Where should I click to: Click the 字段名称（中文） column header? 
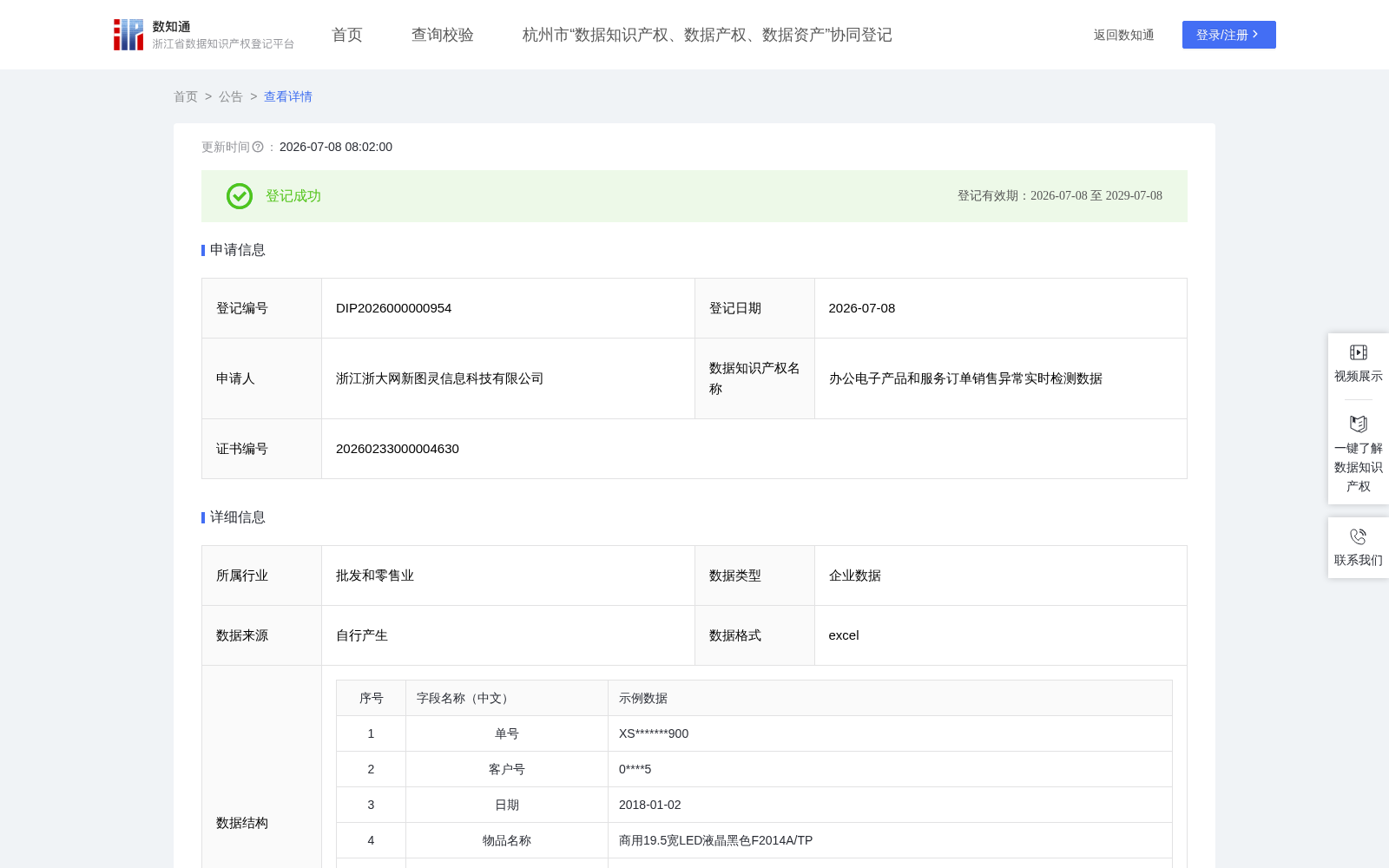coord(507,698)
